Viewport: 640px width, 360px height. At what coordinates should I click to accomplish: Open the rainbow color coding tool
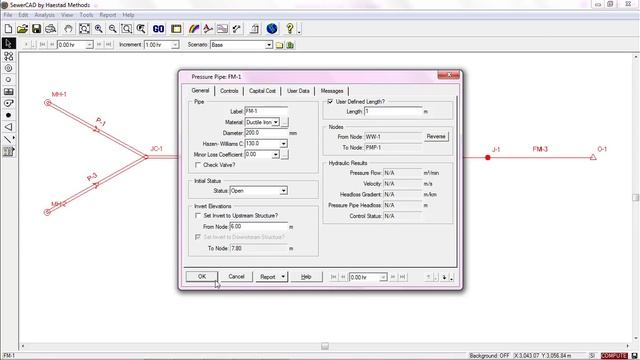coord(194,29)
